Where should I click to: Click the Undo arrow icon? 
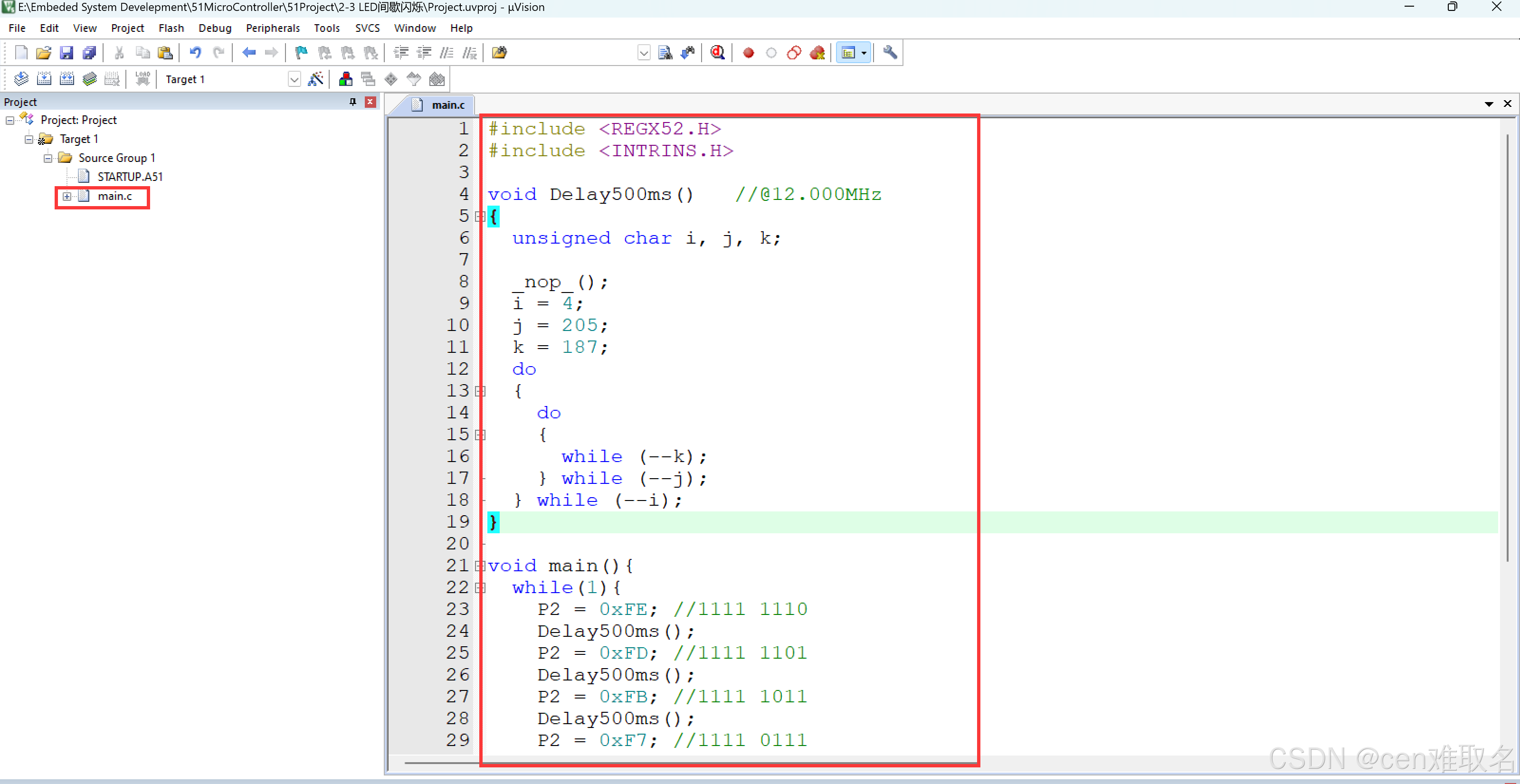click(x=195, y=53)
